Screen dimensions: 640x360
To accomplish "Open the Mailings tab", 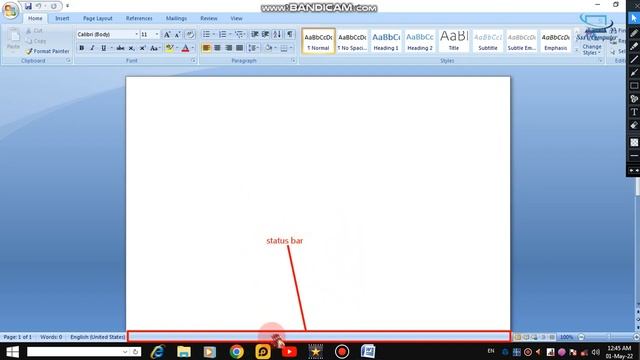I will click(x=176, y=18).
